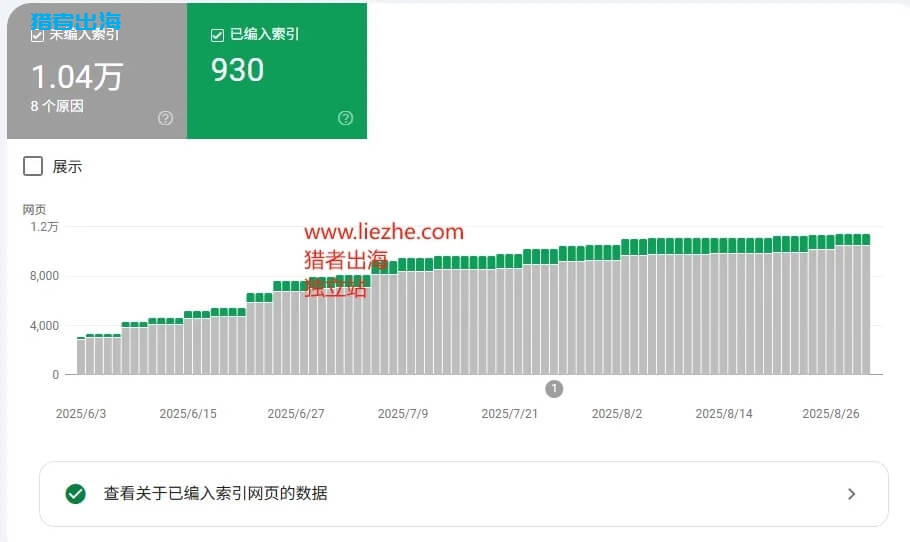Click the green check icon beside 查看关于已编入索引网页的数据
This screenshot has height=542, width=910.
75,494
